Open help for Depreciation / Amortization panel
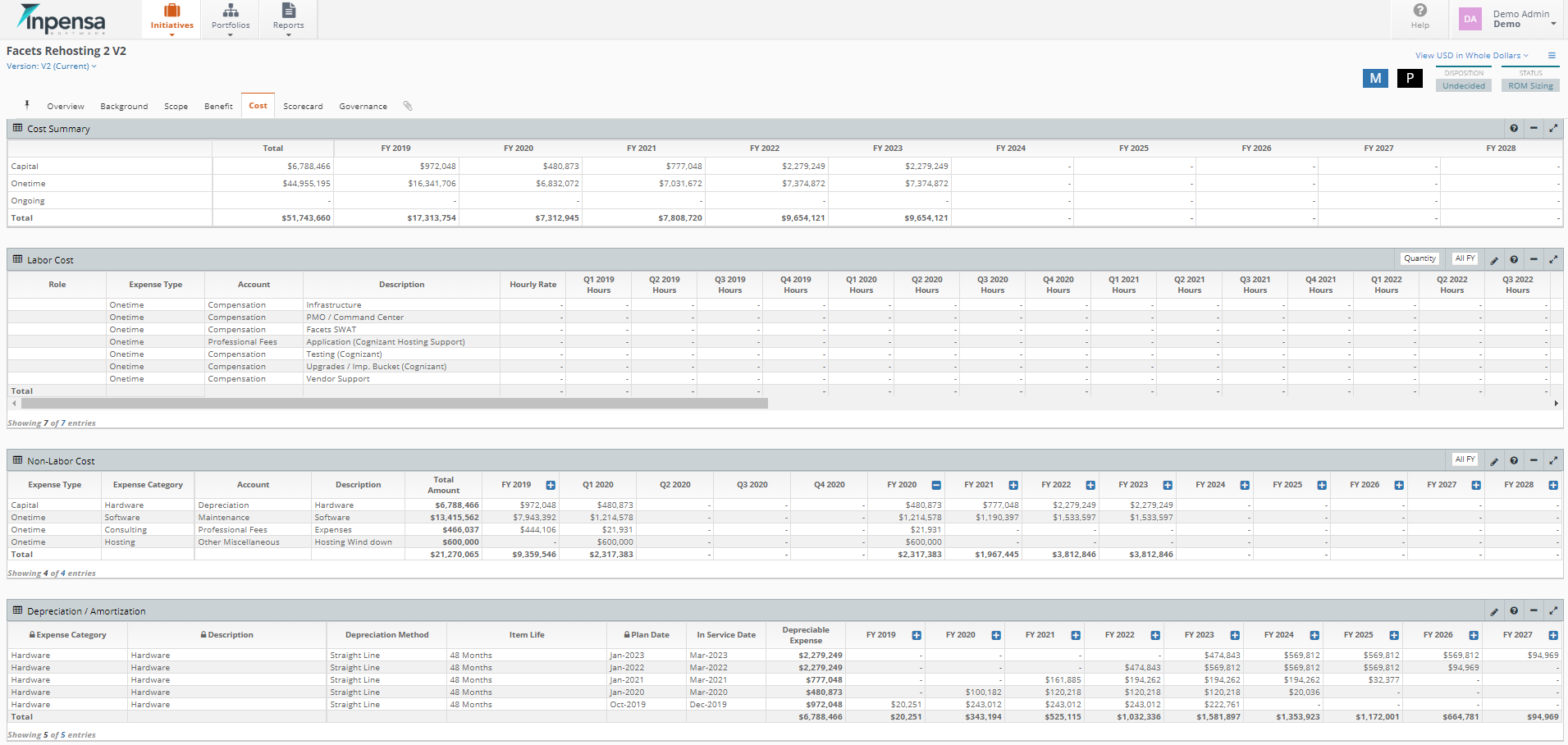This screenshot has width=1568, height=745. 1514,610
